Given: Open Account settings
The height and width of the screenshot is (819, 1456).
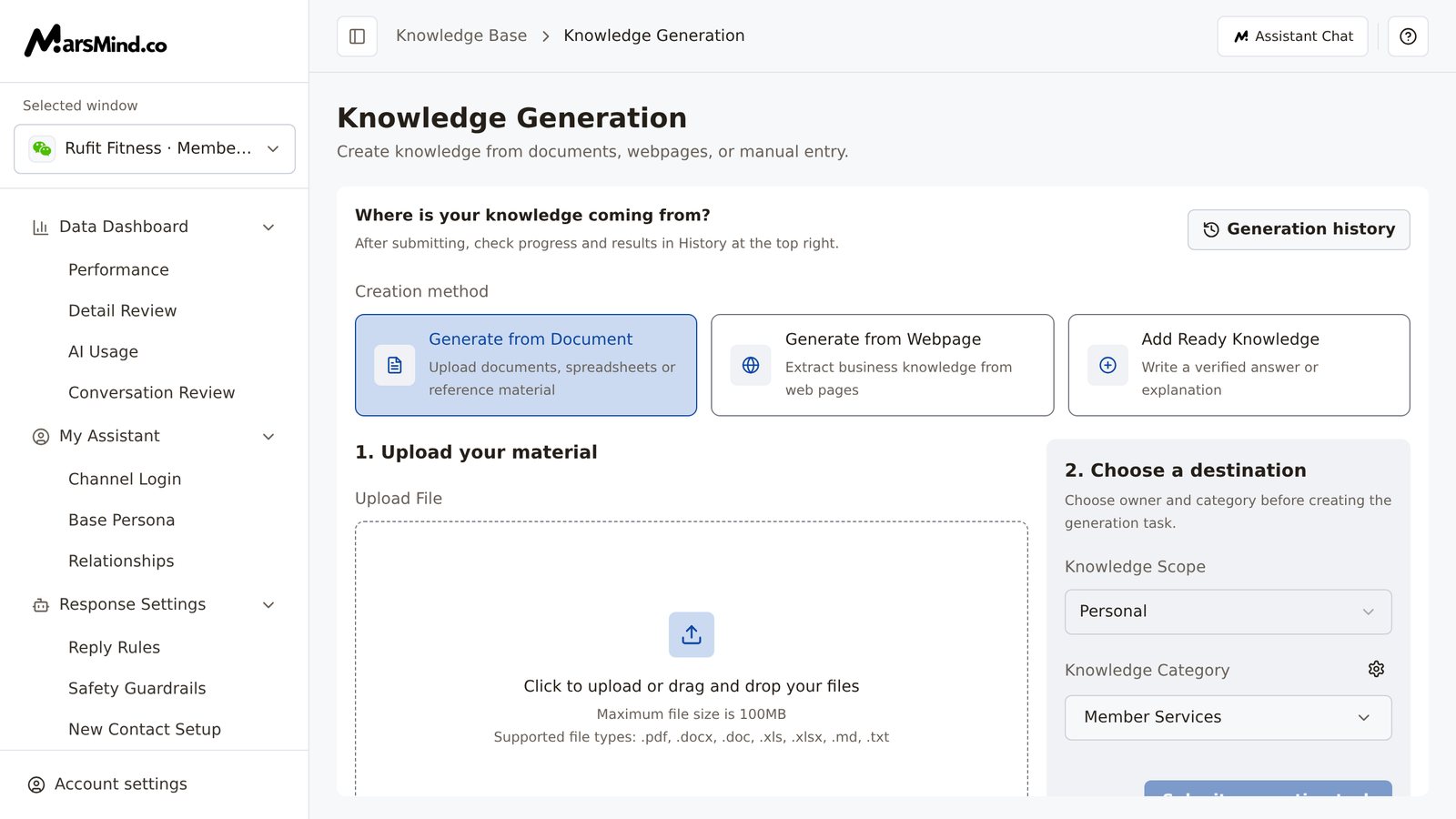Looking at the screenshot, I should (x=121, y=784).
